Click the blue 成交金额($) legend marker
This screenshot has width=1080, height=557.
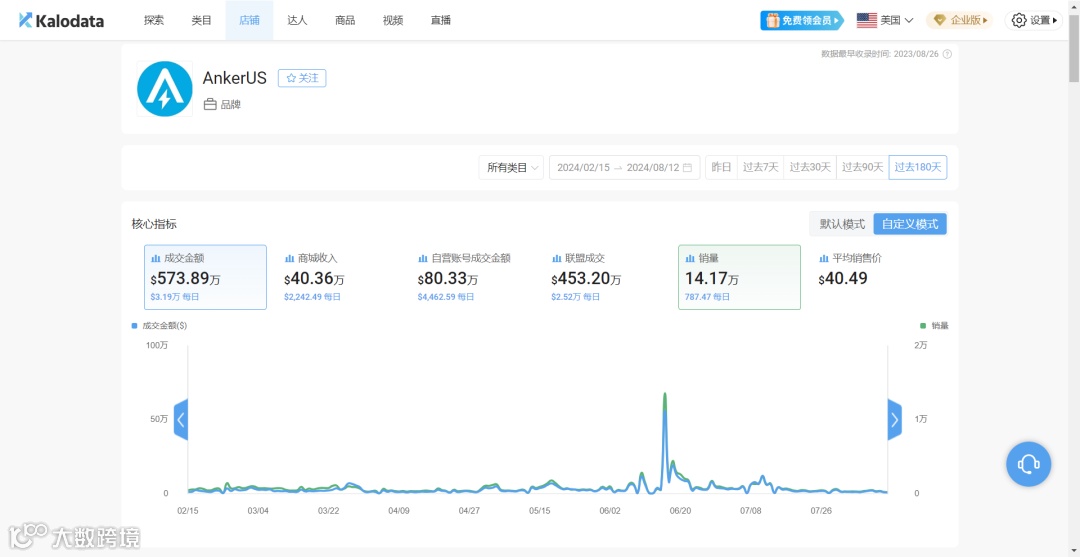pyautogui.click(x=134, y=326)
